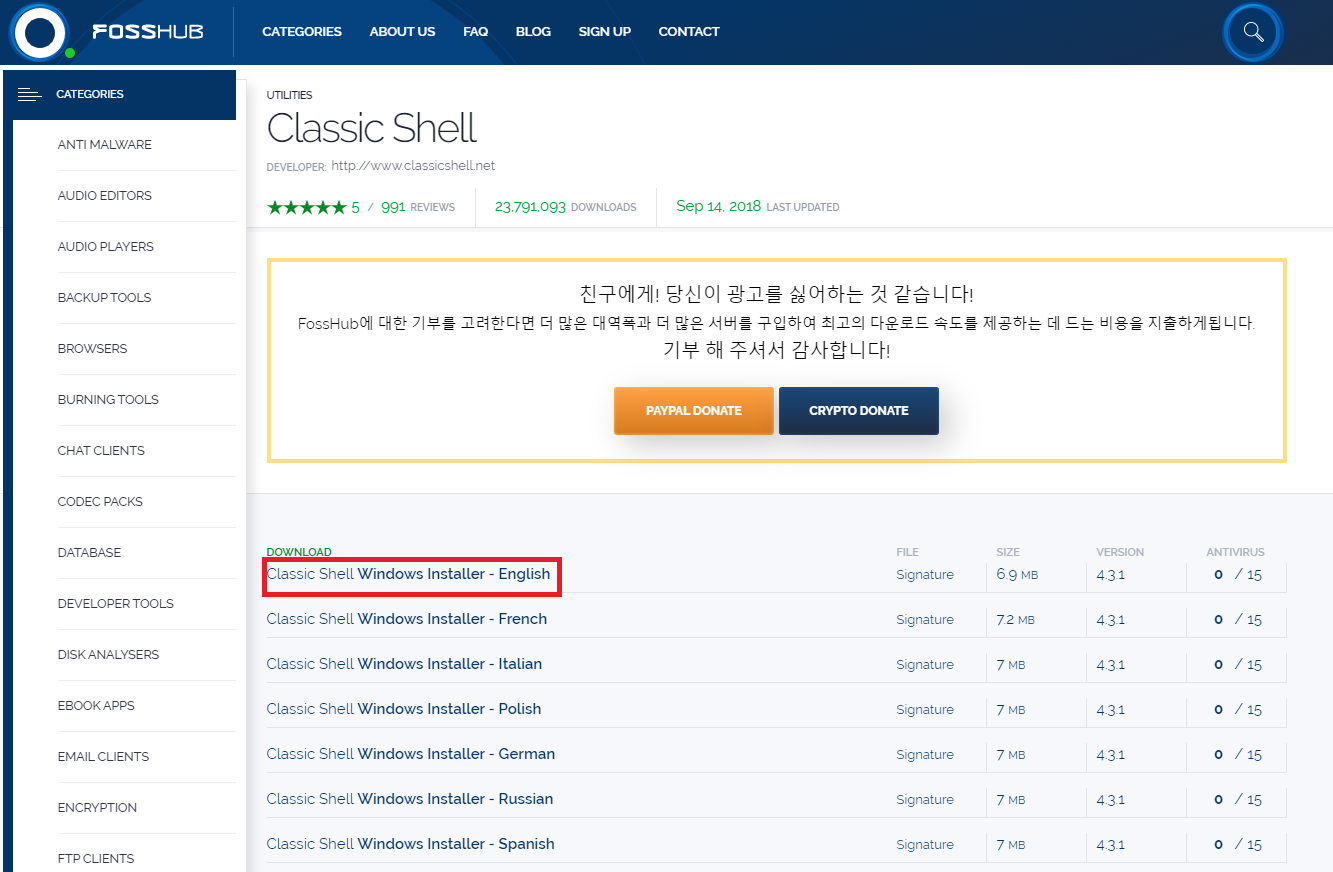The height and width of the screenshot is (872, 1333).
Task: Click antivirus result for English installer
Action: tap(1238, 575)
